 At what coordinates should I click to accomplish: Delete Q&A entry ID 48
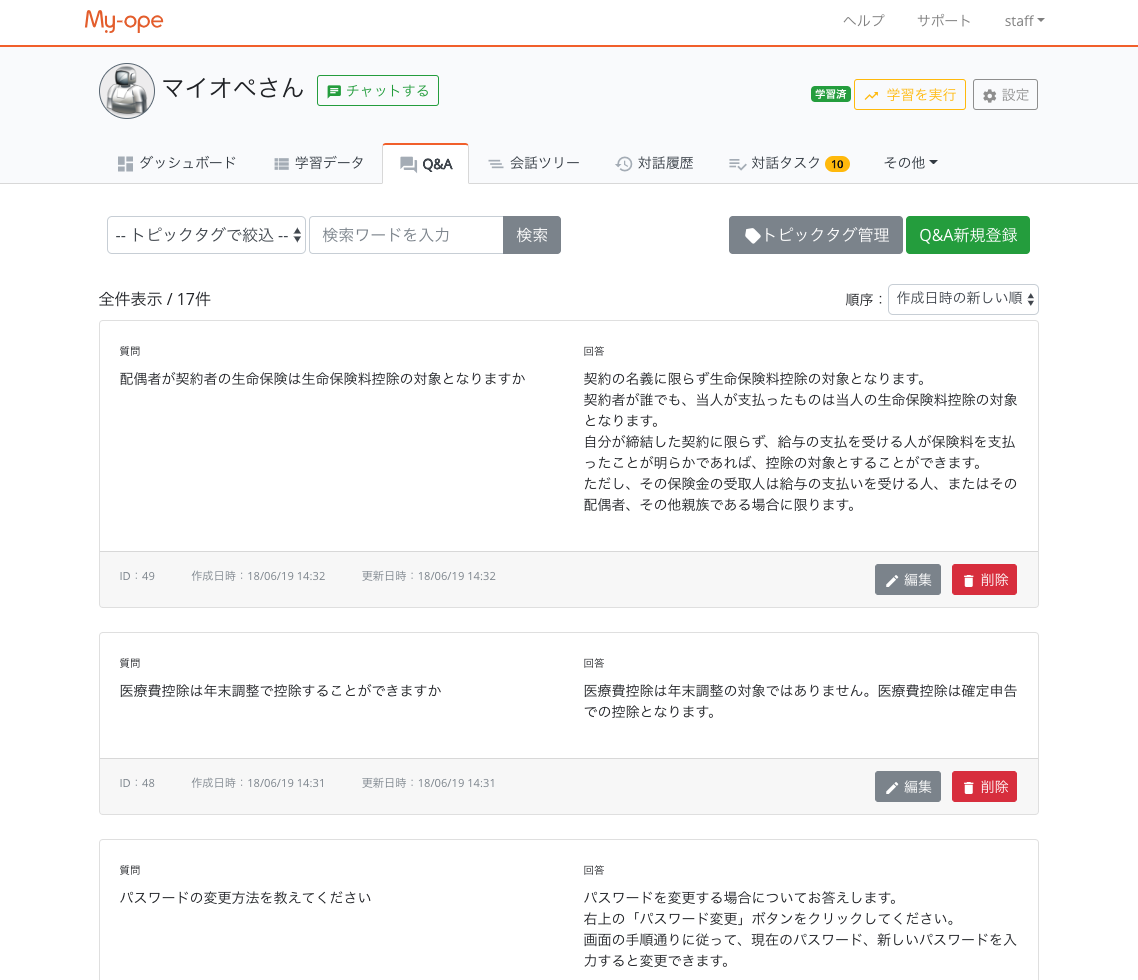[x=984, y=787]
